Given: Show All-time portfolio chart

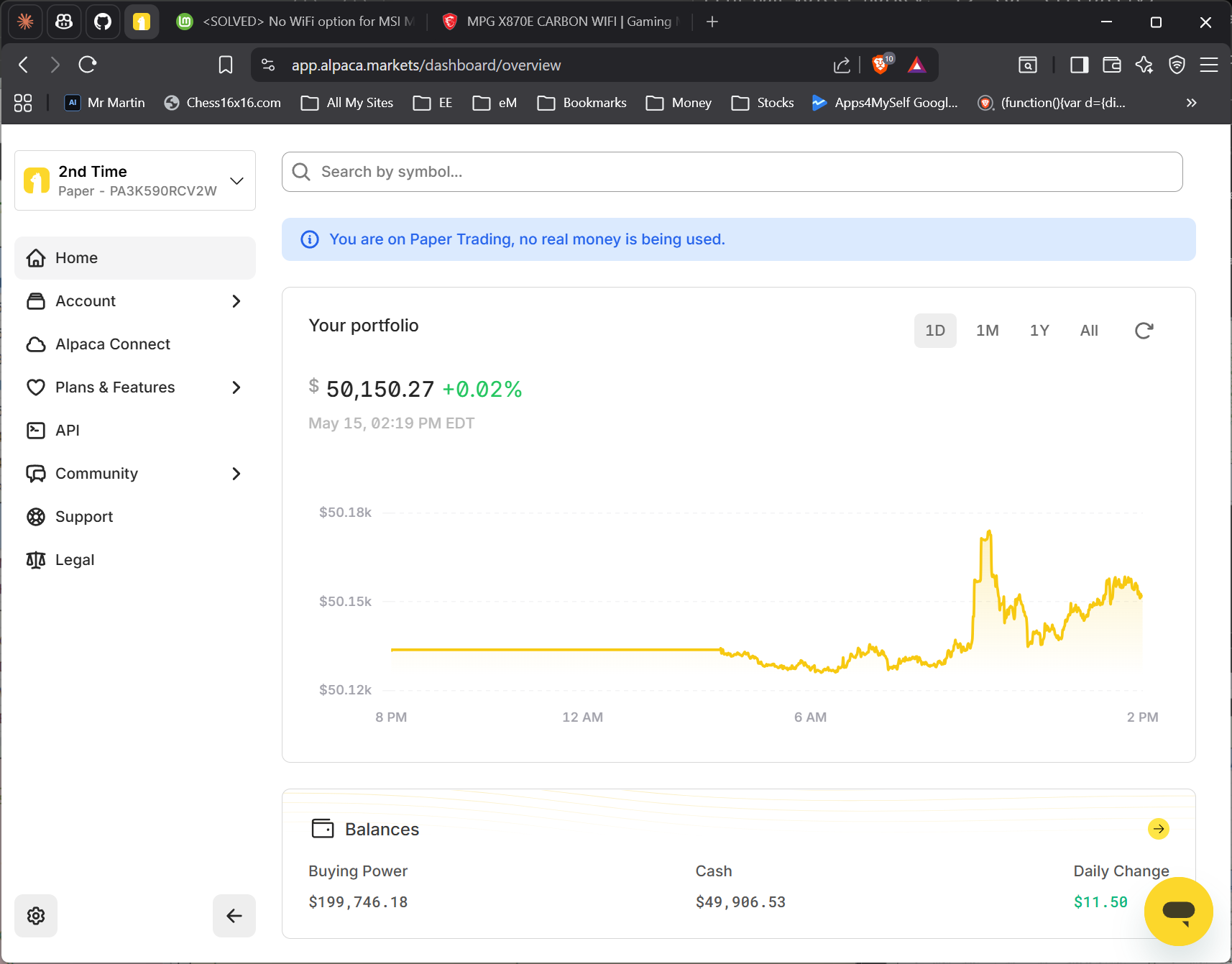Looking at the screenshot, I should pyautogui.click(x=1089, y=331).
